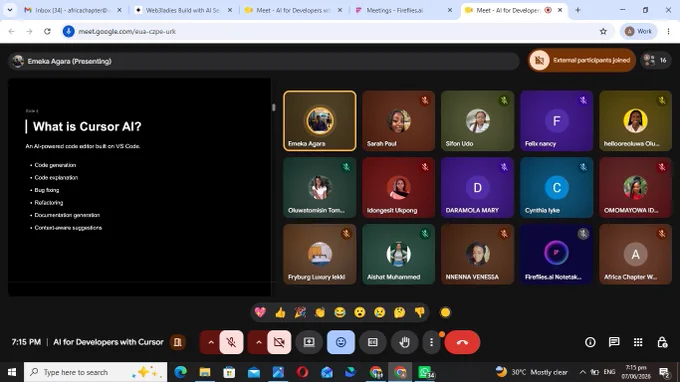Pick reaction skin tone yellow swatch

pyautogui.click(x=445, y=312)
